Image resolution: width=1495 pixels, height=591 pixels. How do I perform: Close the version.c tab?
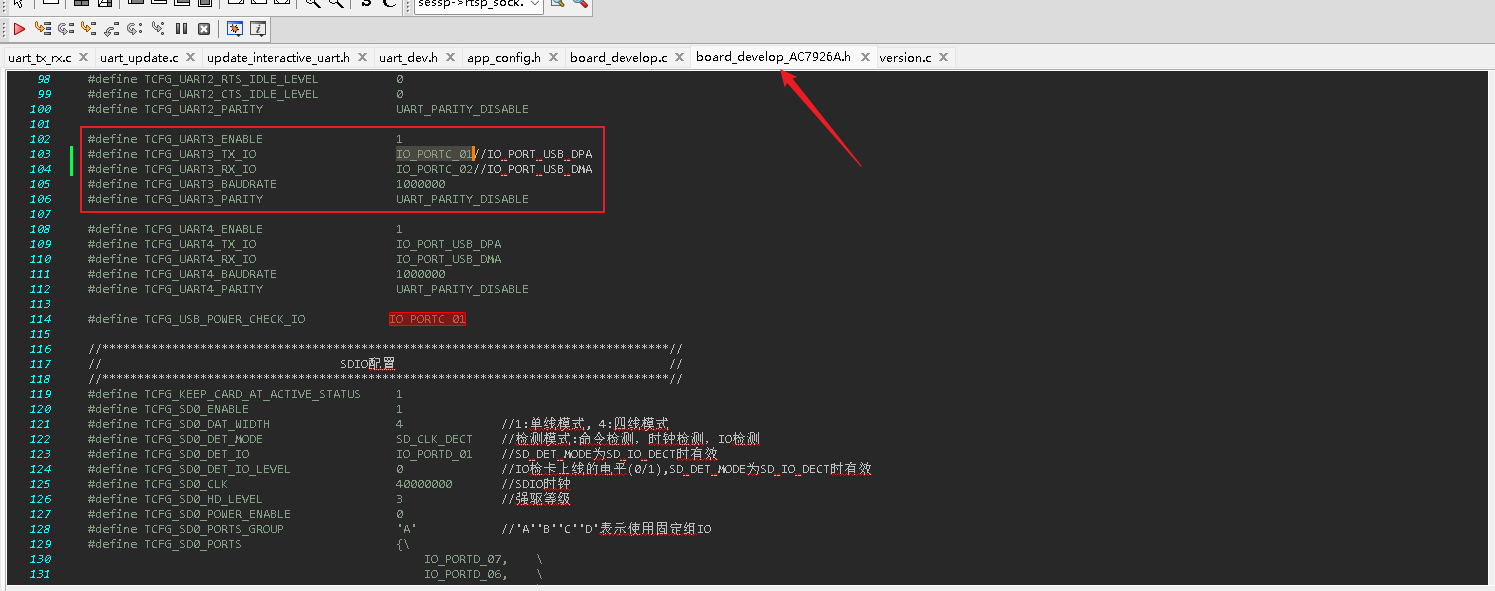click(x=943, y=57)
